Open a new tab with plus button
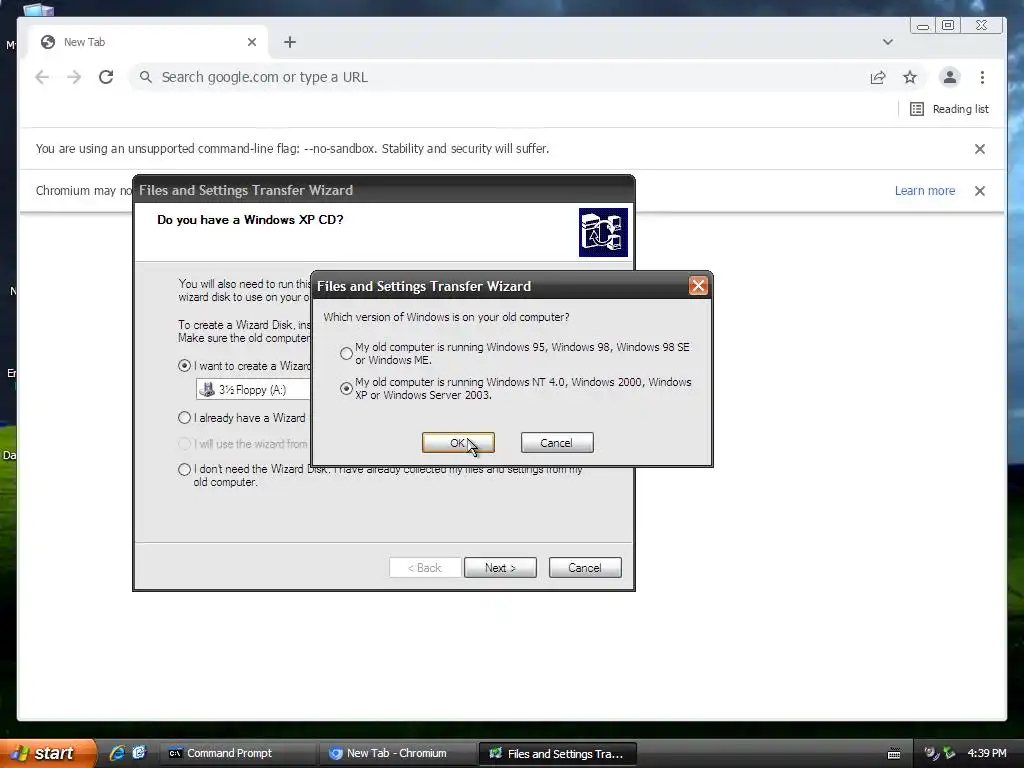 (x=290, y=42)
